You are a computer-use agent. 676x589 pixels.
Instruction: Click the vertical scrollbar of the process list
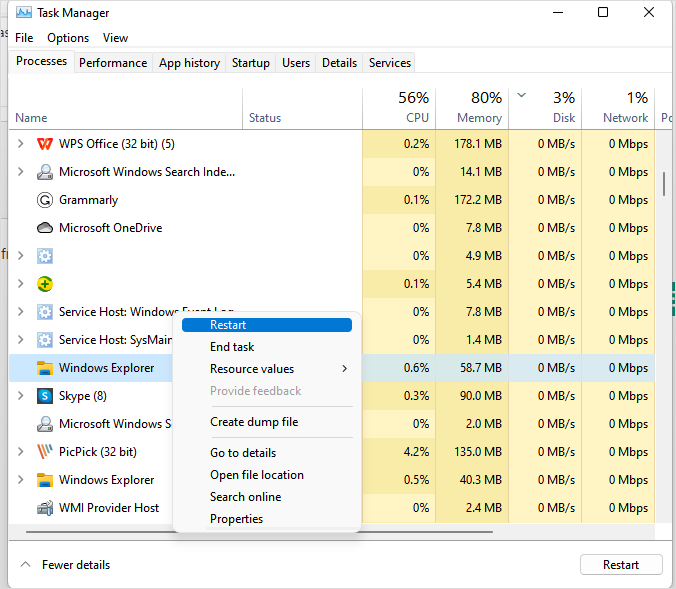pyautogui.click(x=664, y=185)
